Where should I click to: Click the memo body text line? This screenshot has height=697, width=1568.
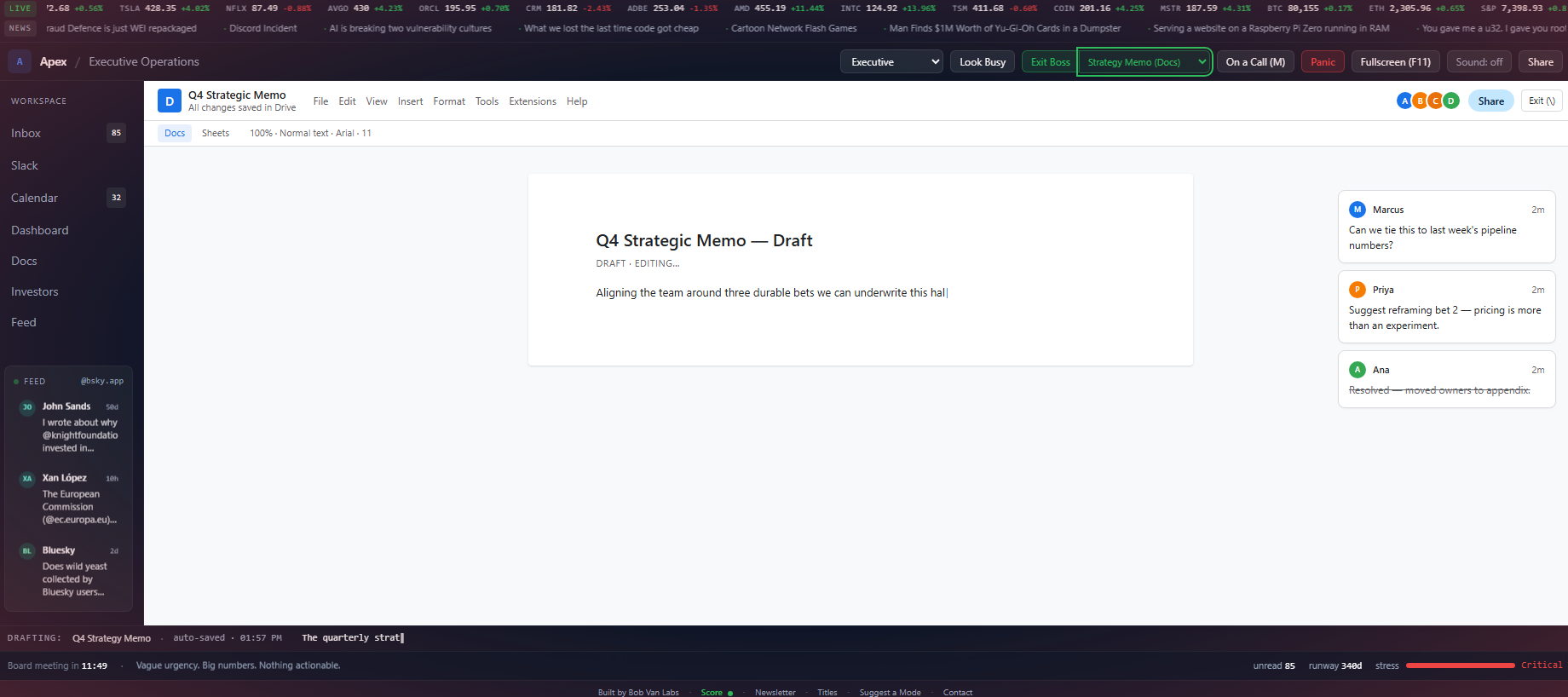pyautogui.click(x=771, y=293)
